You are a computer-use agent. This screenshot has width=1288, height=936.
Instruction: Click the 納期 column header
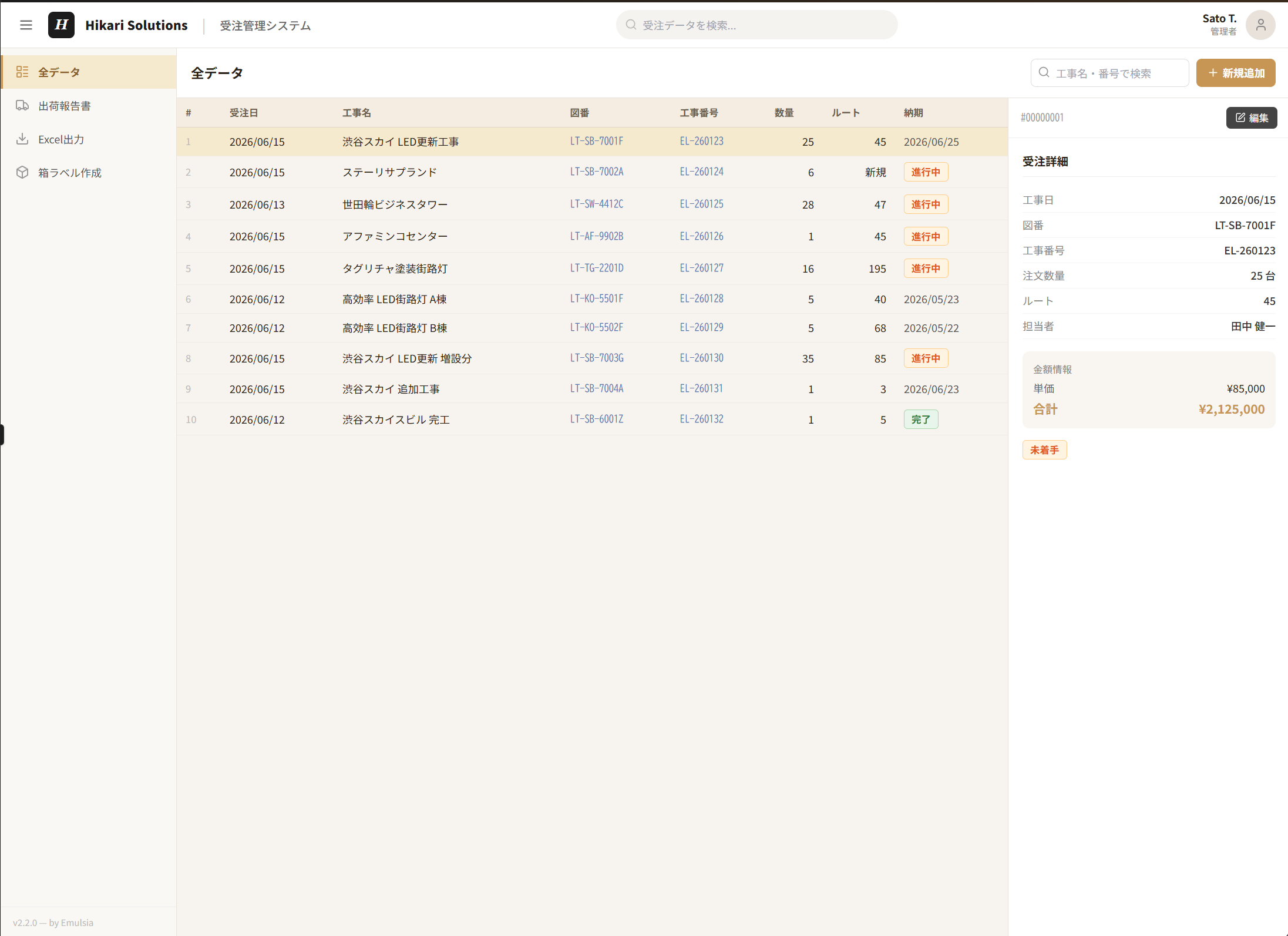coord(913,113)
